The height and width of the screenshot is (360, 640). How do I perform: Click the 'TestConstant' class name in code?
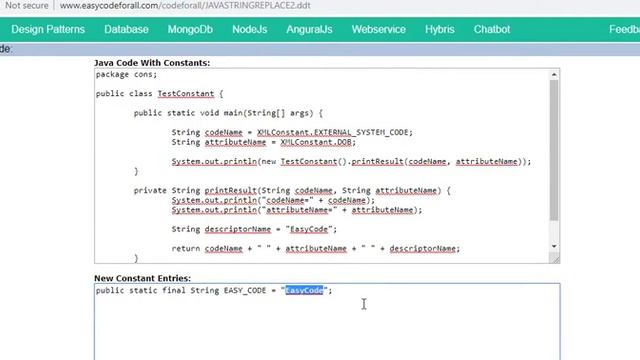pos(186,93)
